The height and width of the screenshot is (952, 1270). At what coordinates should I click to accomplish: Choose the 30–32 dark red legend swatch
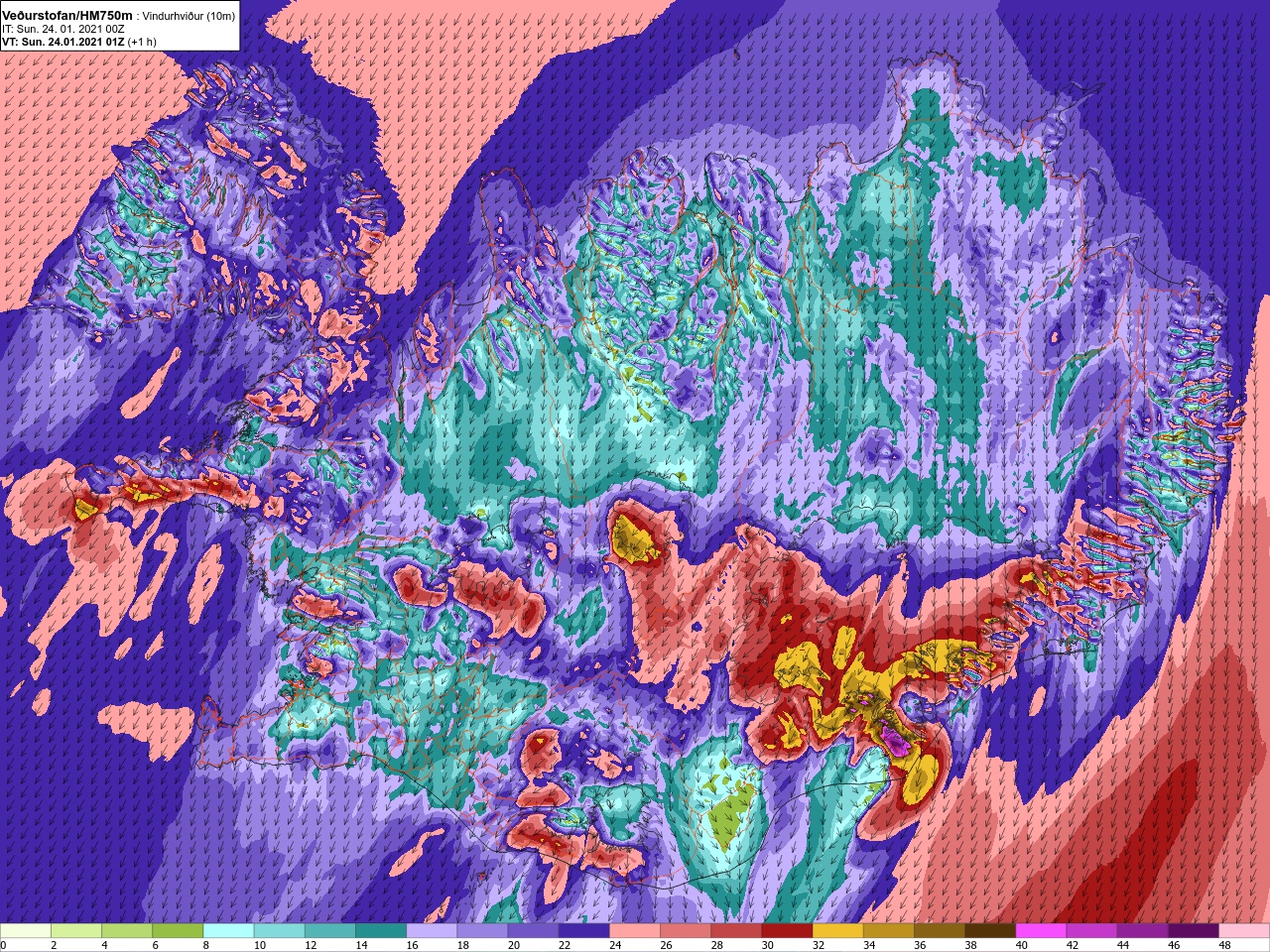pyautogui.click(x=788, y=931)
